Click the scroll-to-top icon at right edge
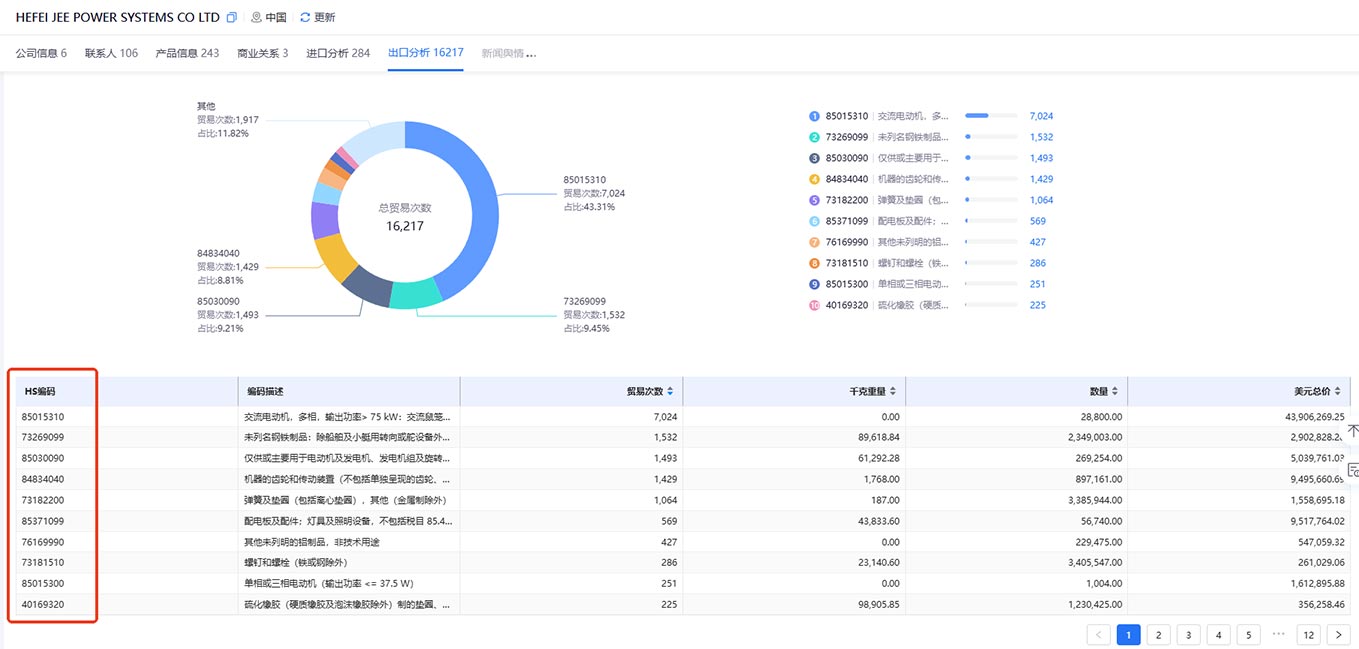This screenshot has height=649, width=1359. [x=1352, y=431]
